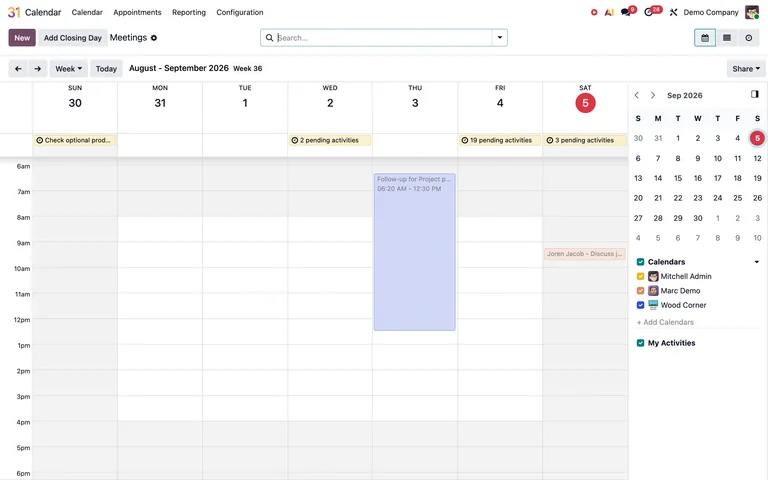Click the Sep 2026 month title

(684, 95)
